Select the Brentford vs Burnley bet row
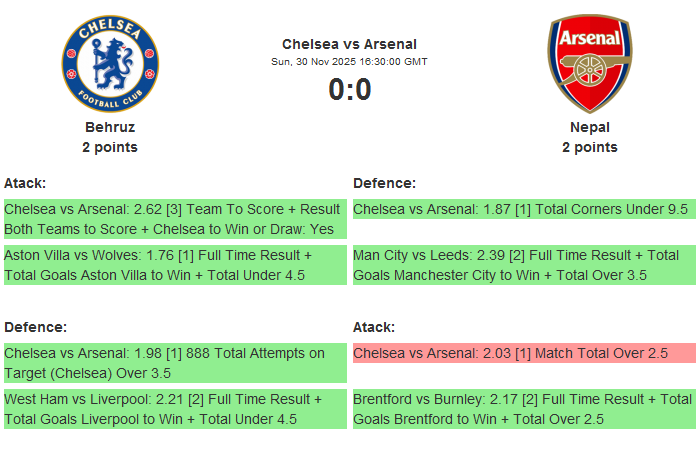This screenshot has width=700, height=460. [524, 409]
